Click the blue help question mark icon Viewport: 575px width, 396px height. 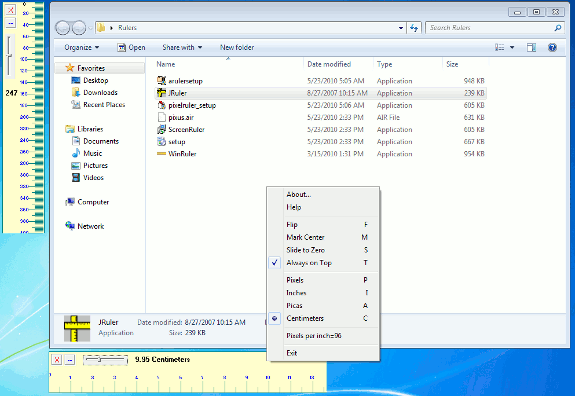552,47
